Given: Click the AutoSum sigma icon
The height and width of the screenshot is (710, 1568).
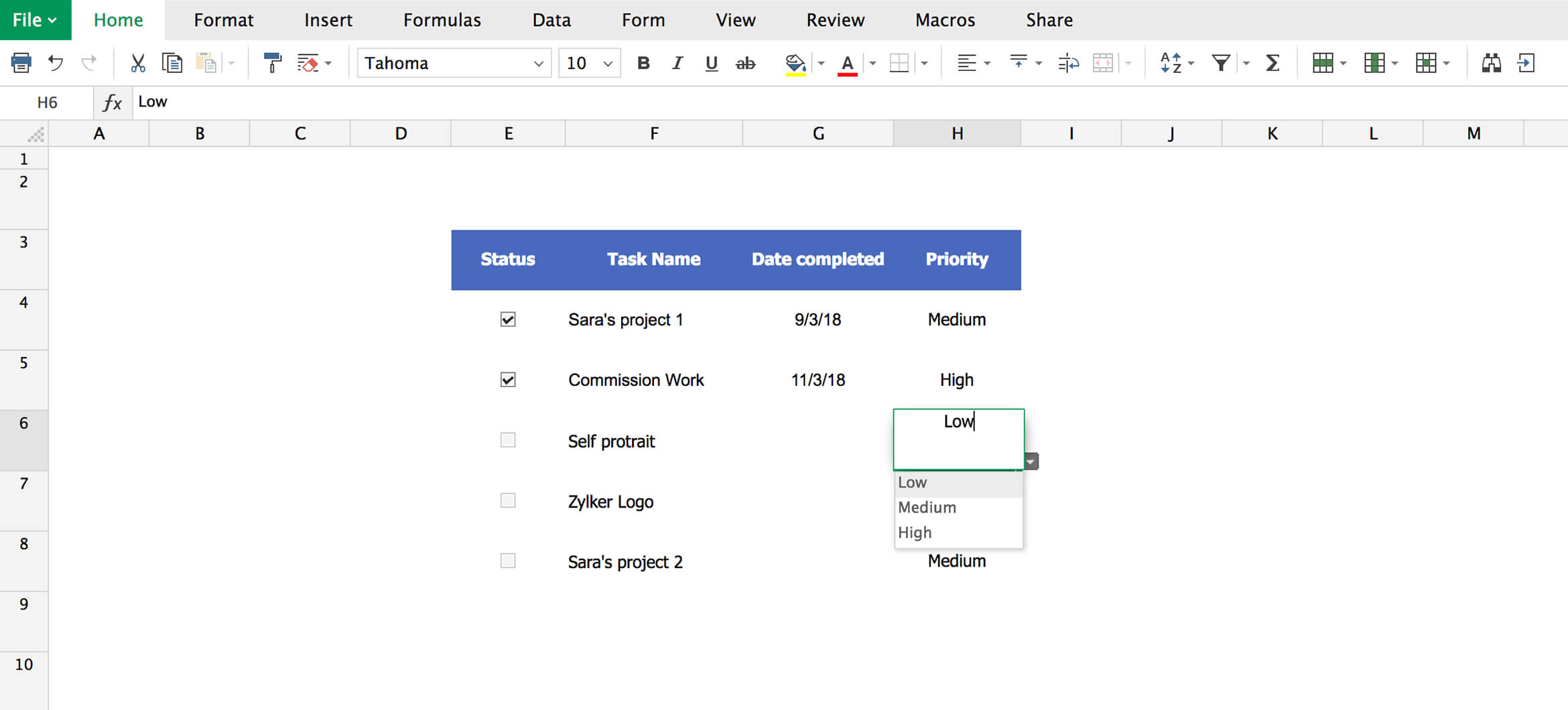Looking at the screenshot, I should pos(1272,63).
